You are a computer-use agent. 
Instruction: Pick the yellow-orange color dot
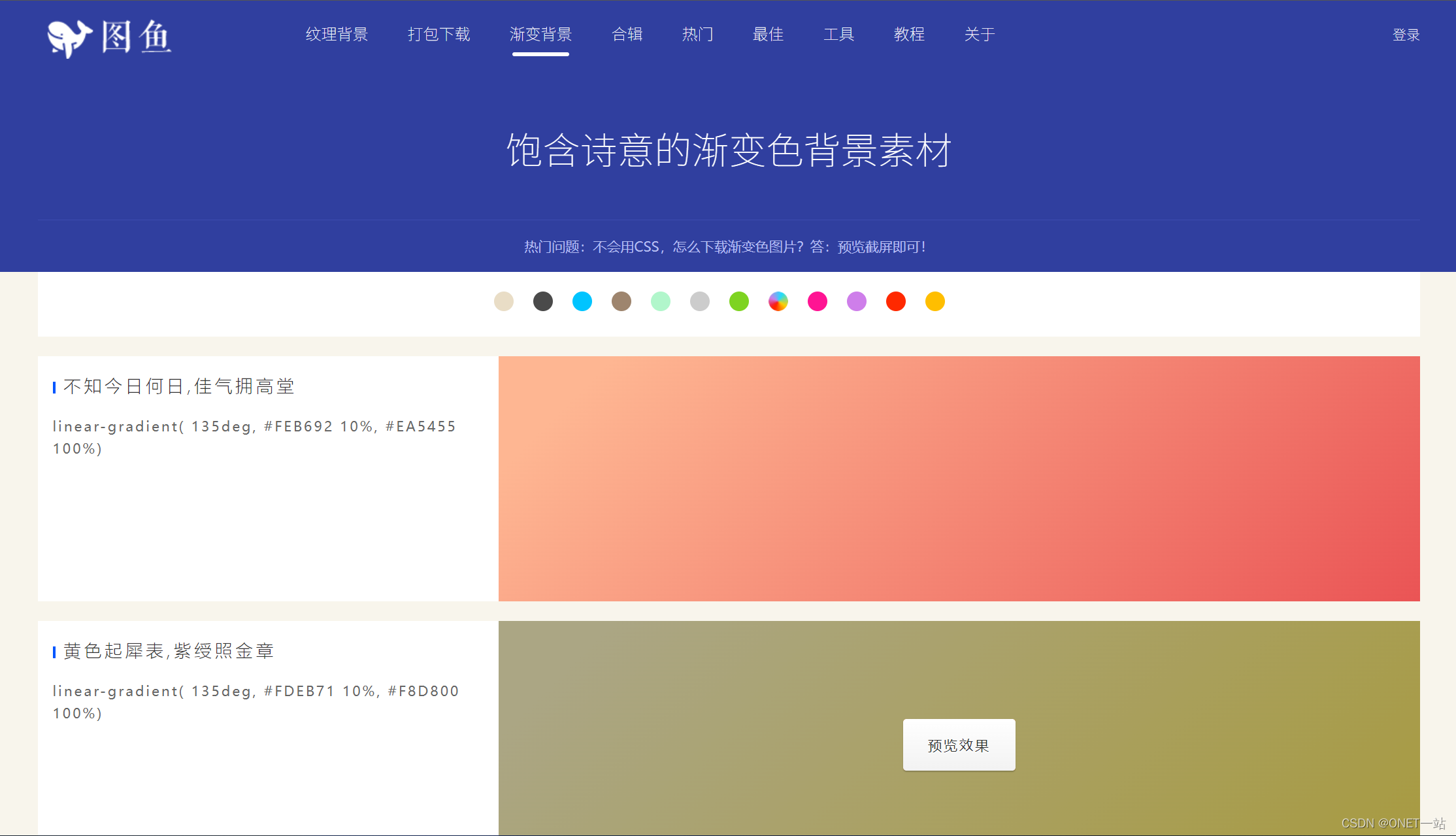935,301
